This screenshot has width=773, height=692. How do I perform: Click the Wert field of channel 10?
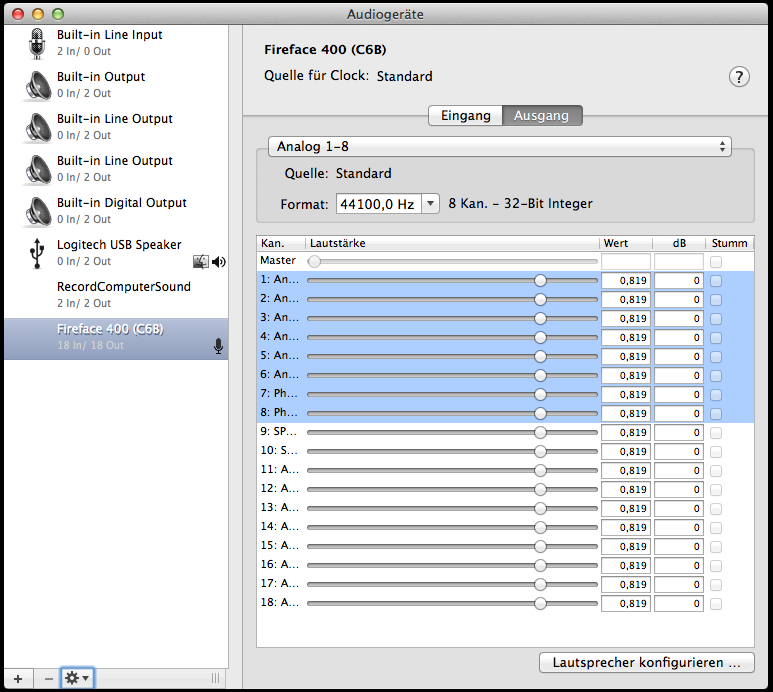(626, 451)
